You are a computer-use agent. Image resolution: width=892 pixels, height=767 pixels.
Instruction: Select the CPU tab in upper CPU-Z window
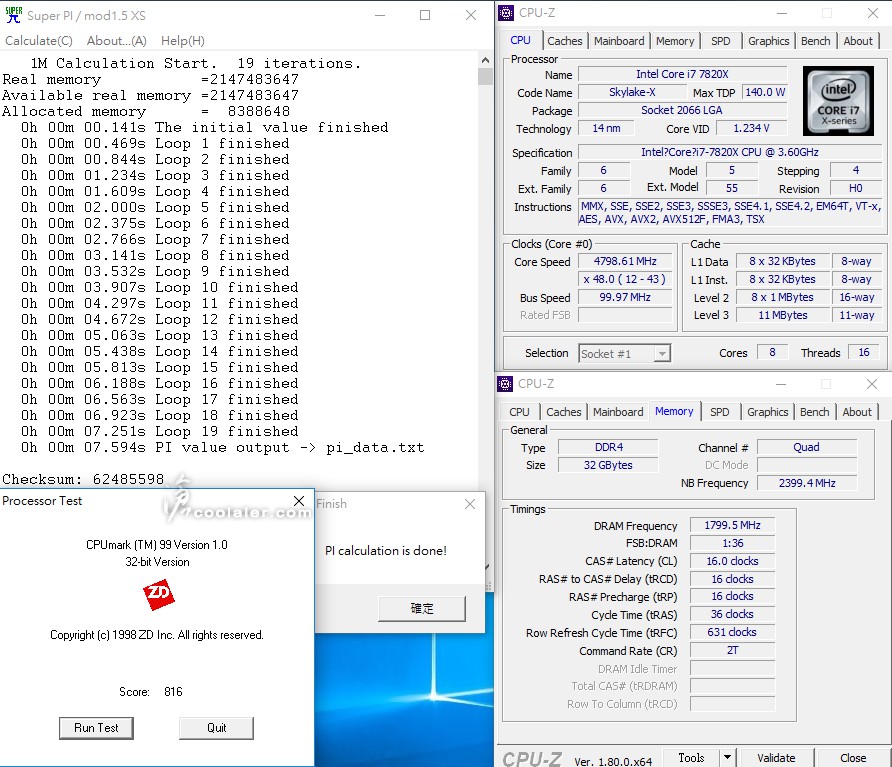coord(520,40)
